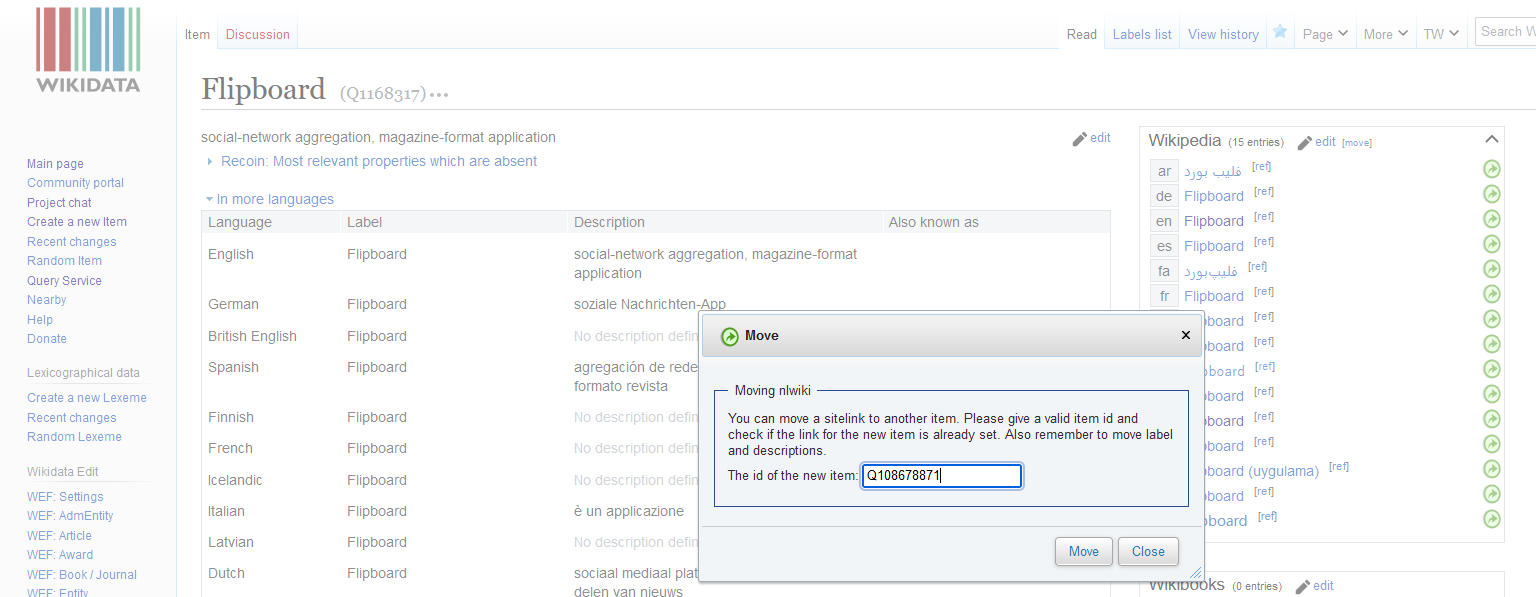Open the de Flipboard Wikipedia link

pyautogui.click(x=1214, y=196)
